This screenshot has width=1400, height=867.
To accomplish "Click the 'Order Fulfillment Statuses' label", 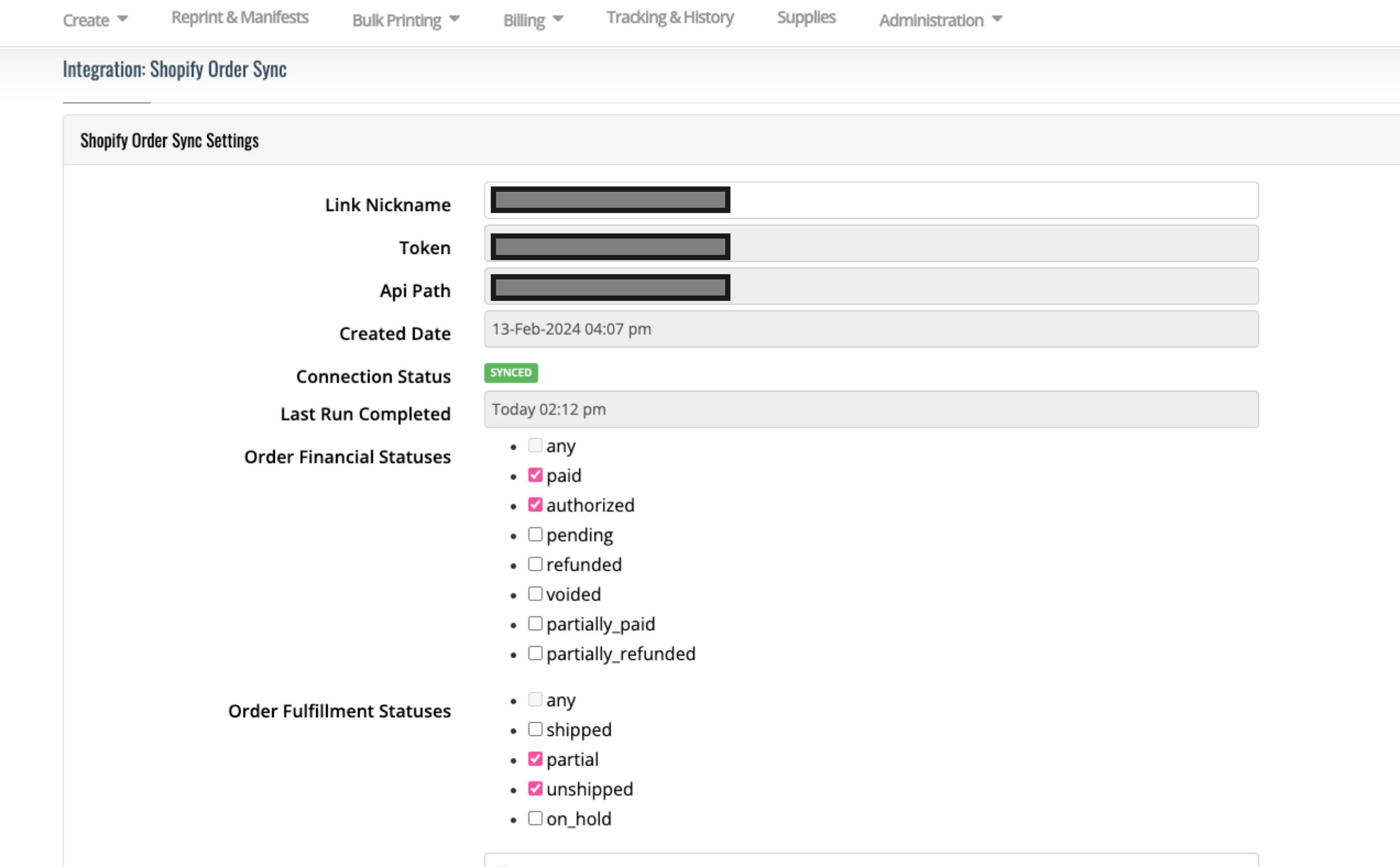I will (x=339, y=711).
